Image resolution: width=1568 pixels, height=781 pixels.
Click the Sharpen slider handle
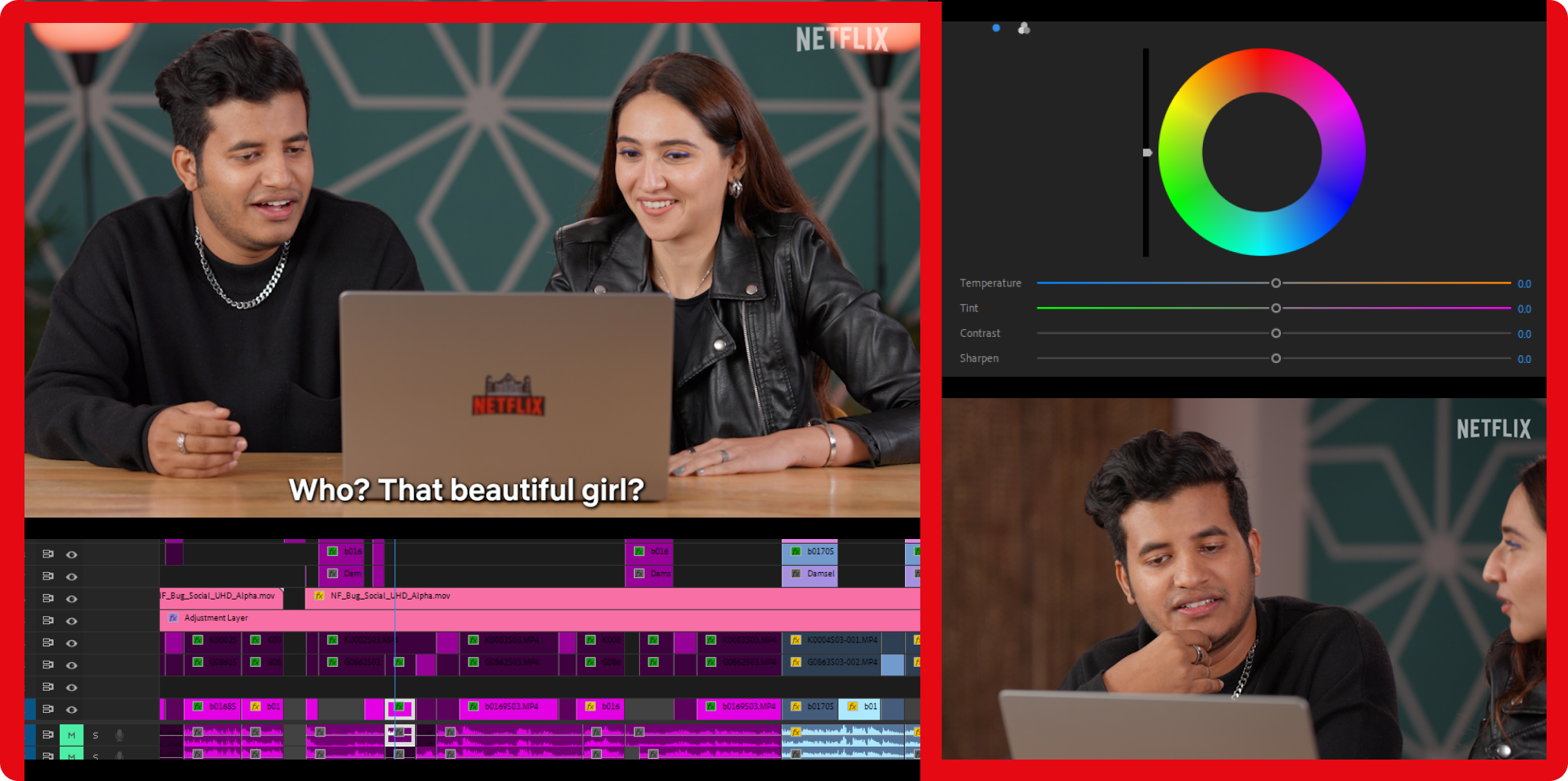coord(1276,358)
